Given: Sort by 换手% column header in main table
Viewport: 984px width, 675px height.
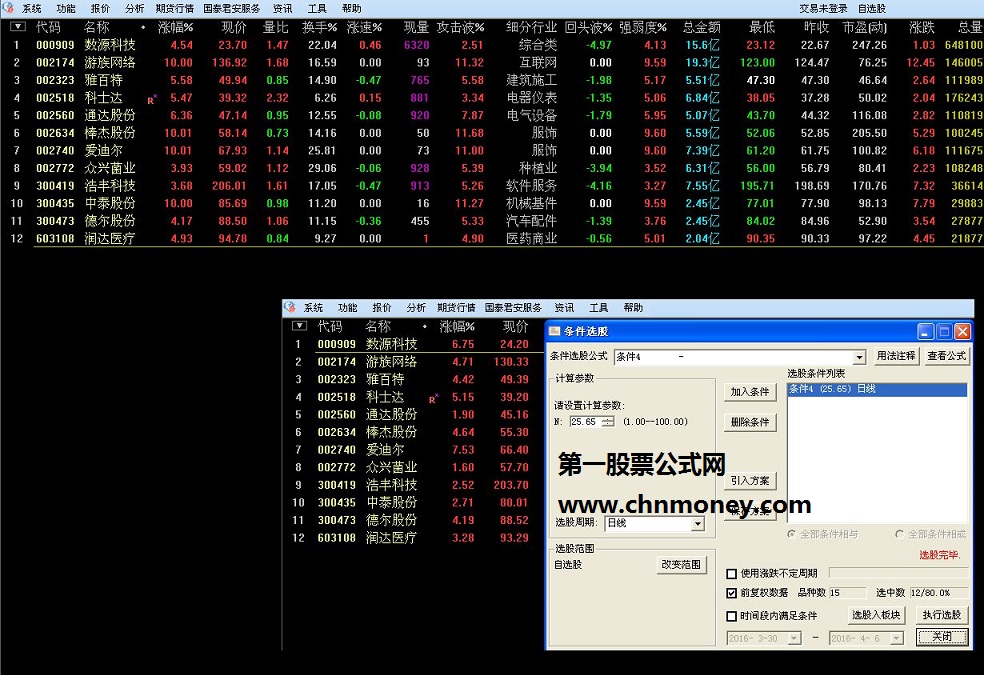Looking at the screenshot, I should pos(319,27).
